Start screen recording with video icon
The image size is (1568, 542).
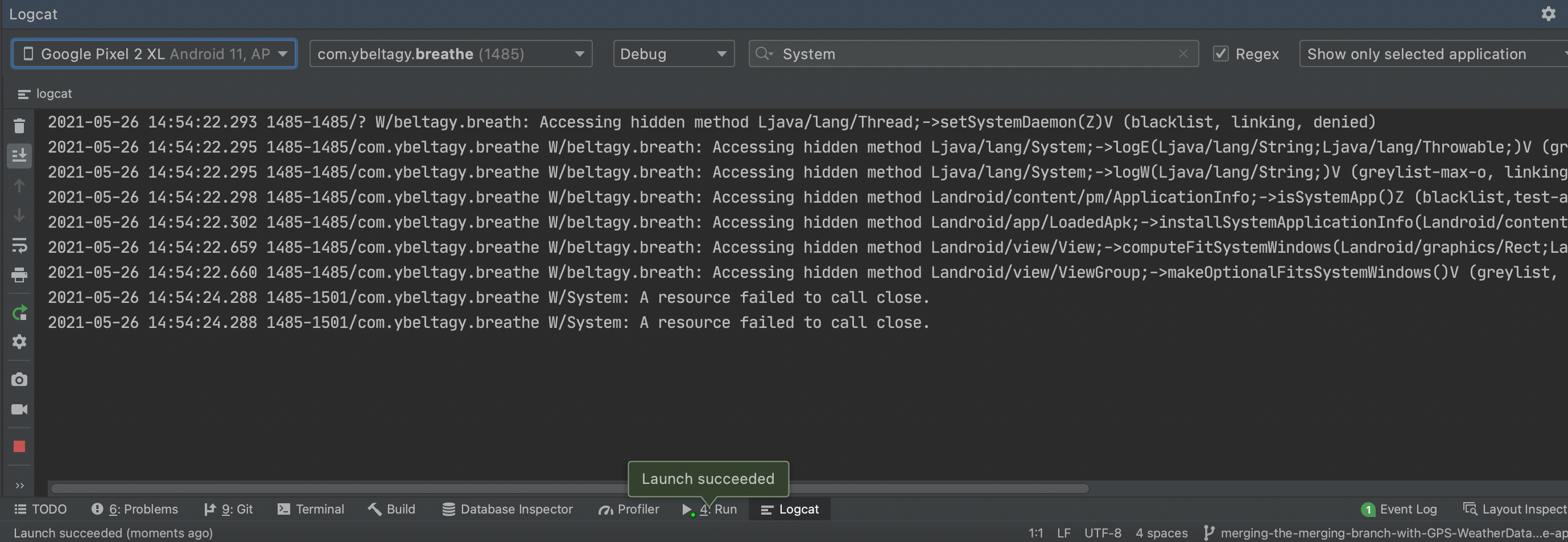pyautogui.click(x=19, y=409)
